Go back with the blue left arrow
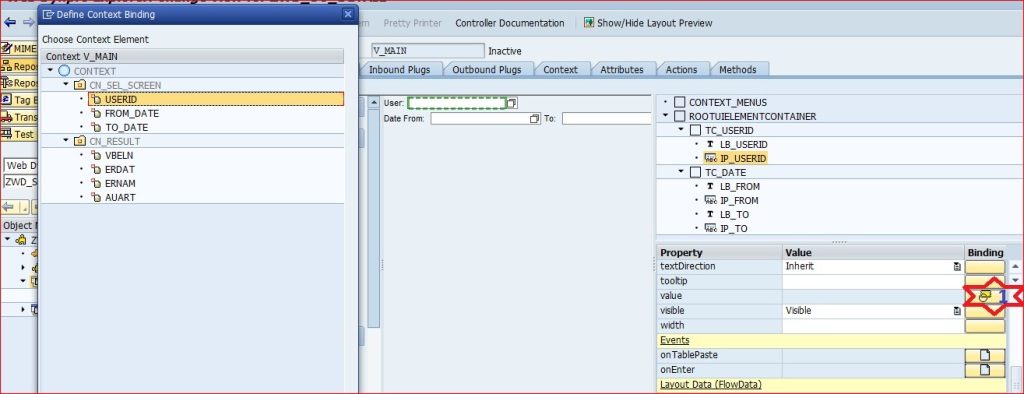This screenshot has width=1024, height=394. [10, 22]
